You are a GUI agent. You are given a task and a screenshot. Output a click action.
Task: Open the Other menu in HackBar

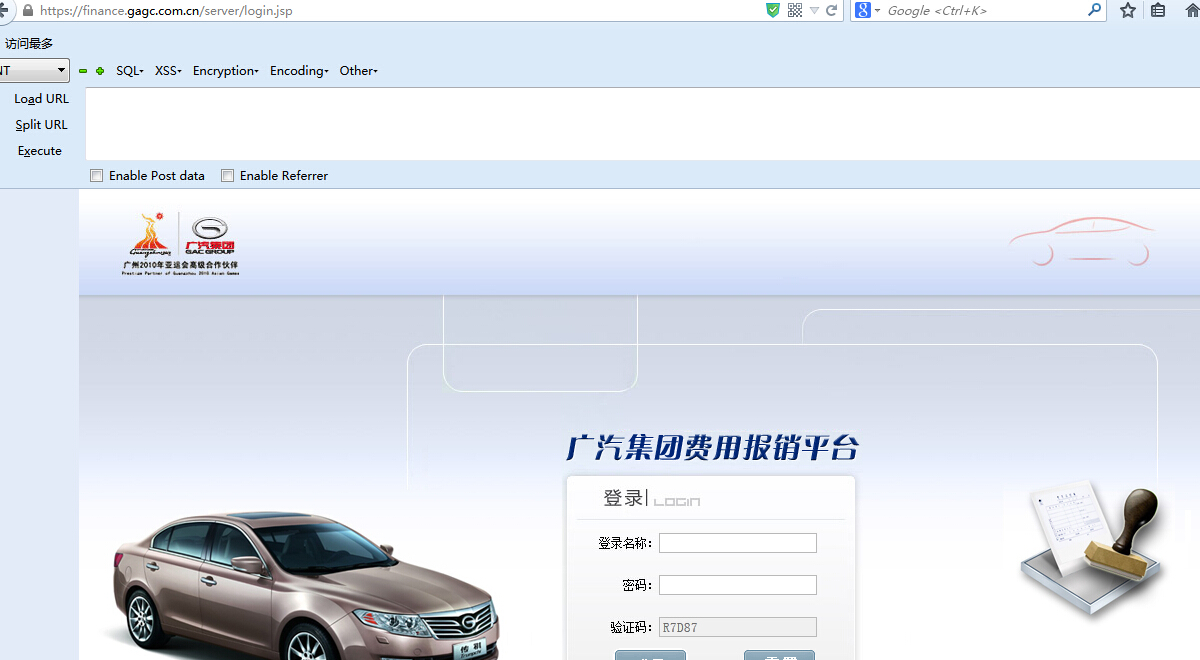(x=358, y=71)
